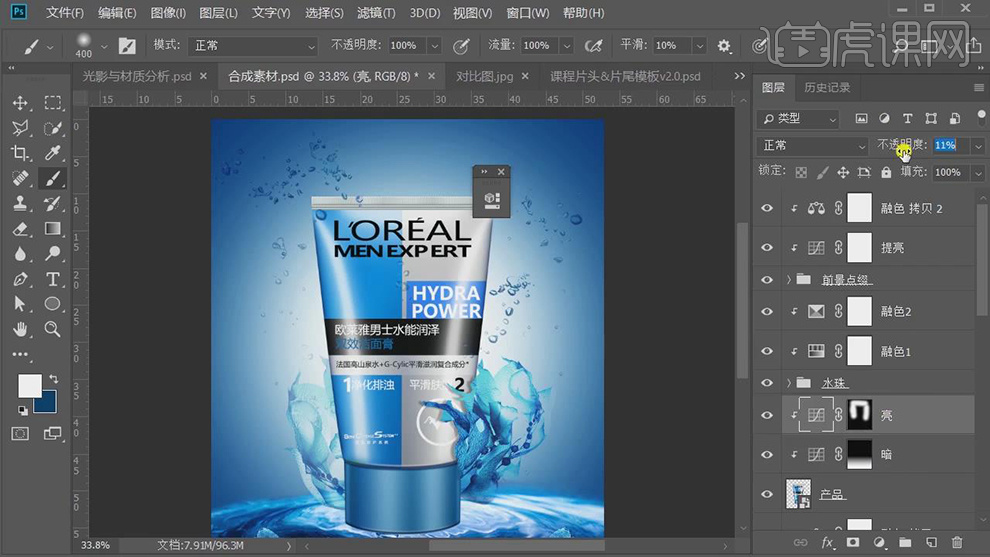
Task: Expand the 水珠 layer group
Action: [789, 383]
